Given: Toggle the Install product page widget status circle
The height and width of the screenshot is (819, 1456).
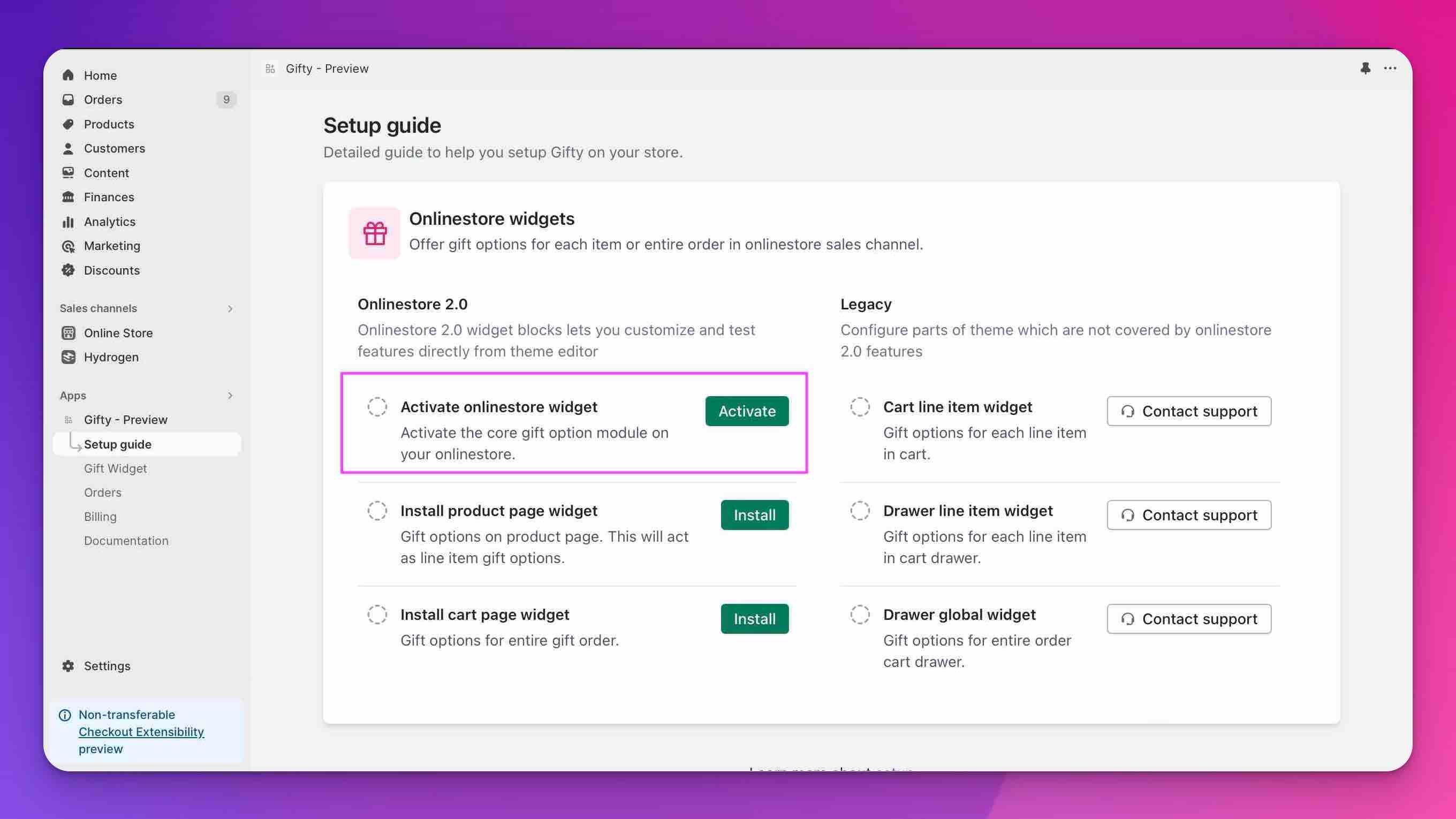Looking at the screenshot, I should (377, 511).
